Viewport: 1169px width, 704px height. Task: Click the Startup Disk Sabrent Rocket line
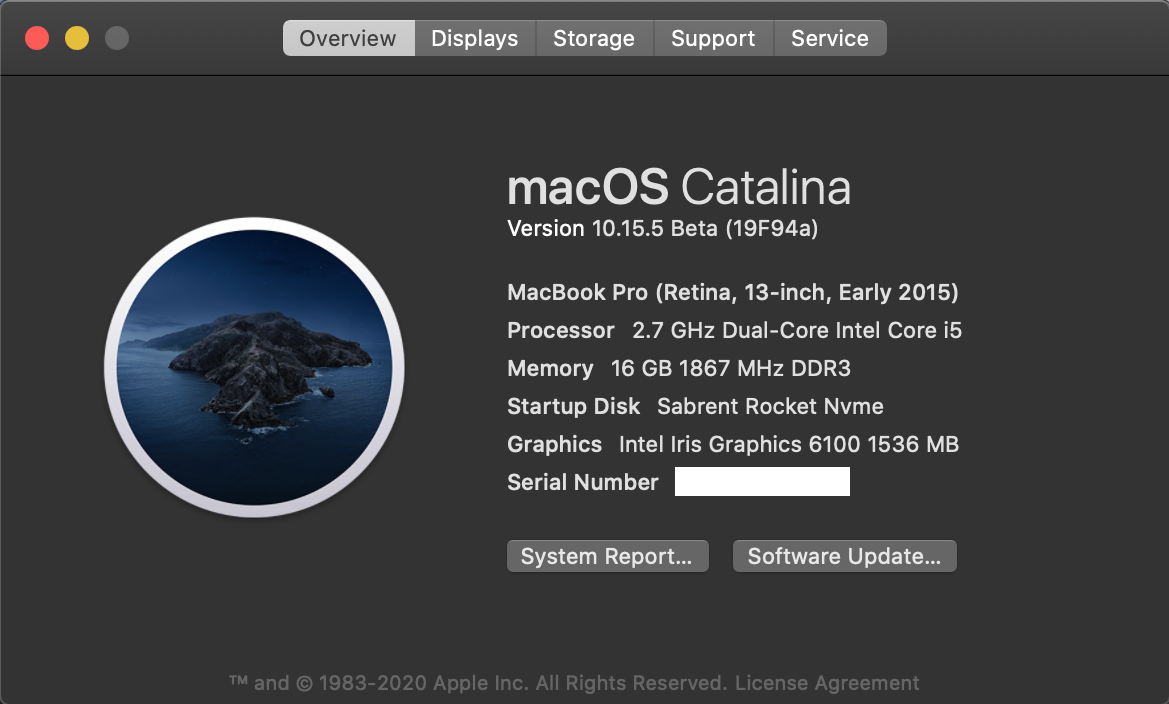click(695, 407)
